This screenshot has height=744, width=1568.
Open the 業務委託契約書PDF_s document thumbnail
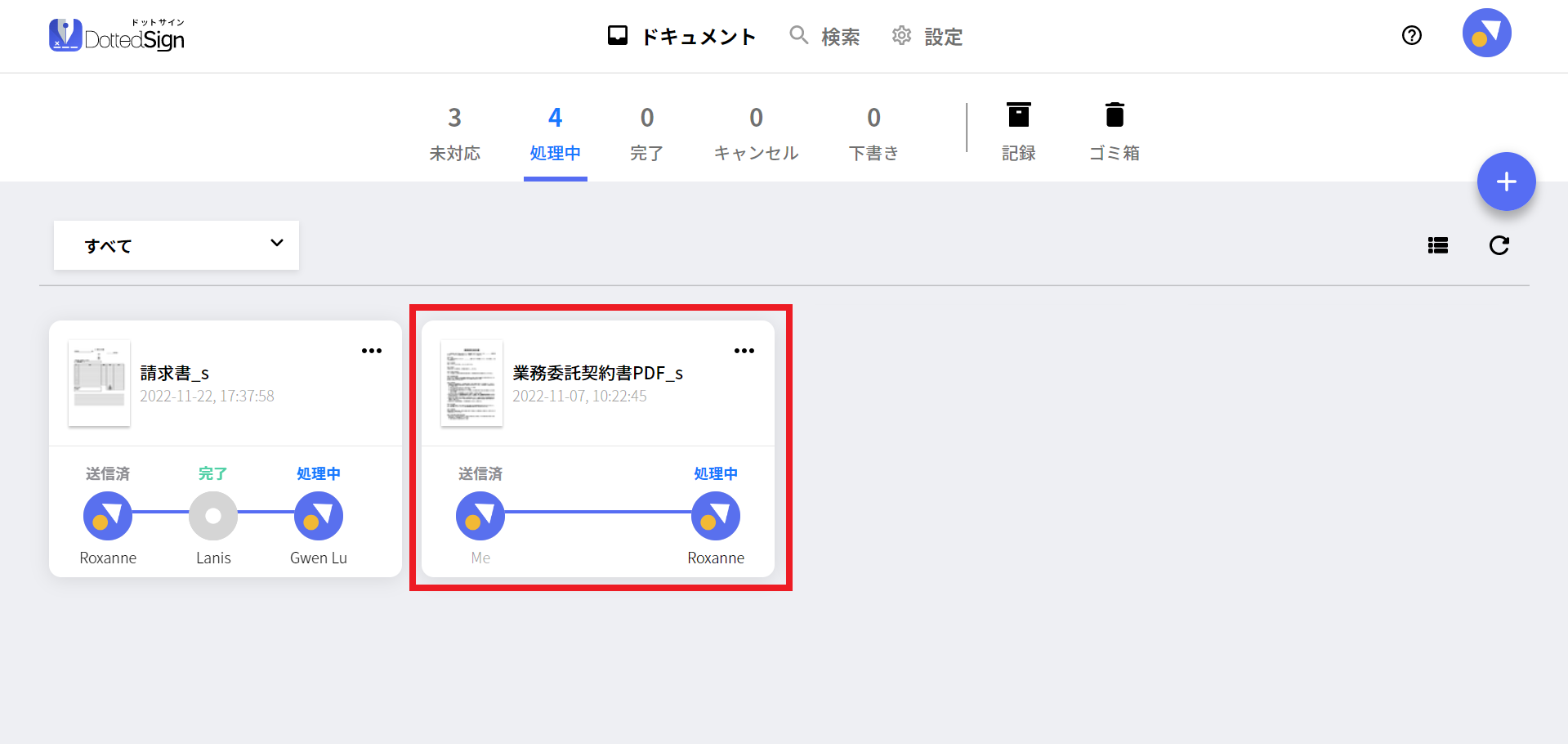471,383
